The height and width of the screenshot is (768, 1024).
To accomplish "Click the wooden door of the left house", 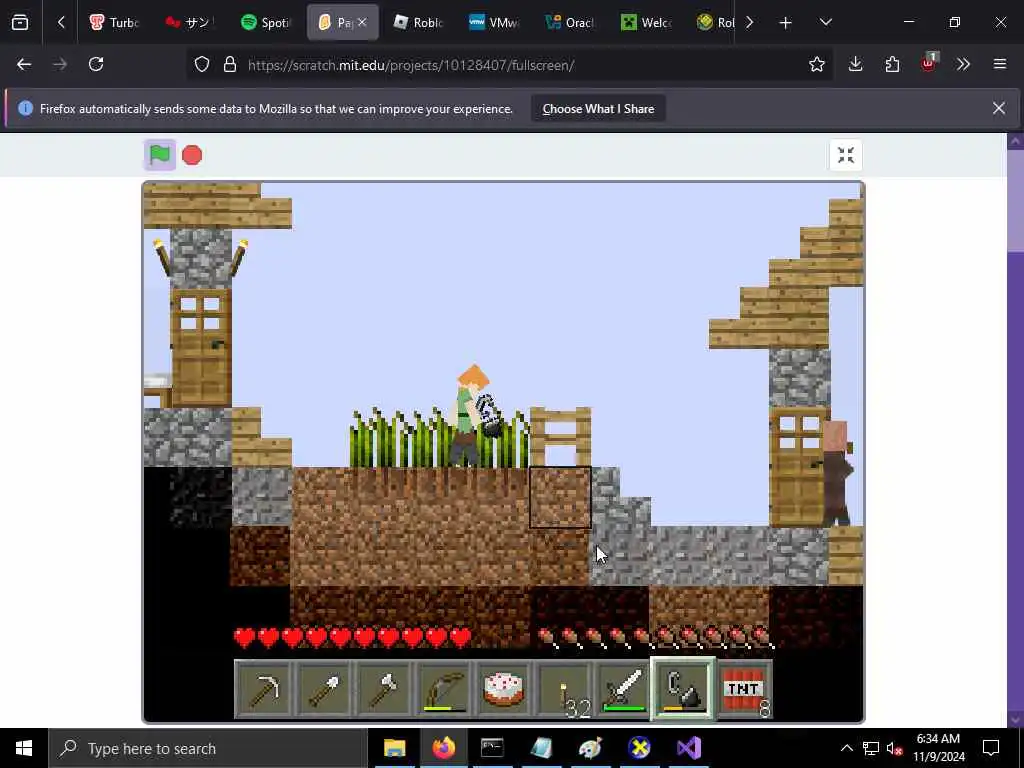I will point(200,349).
